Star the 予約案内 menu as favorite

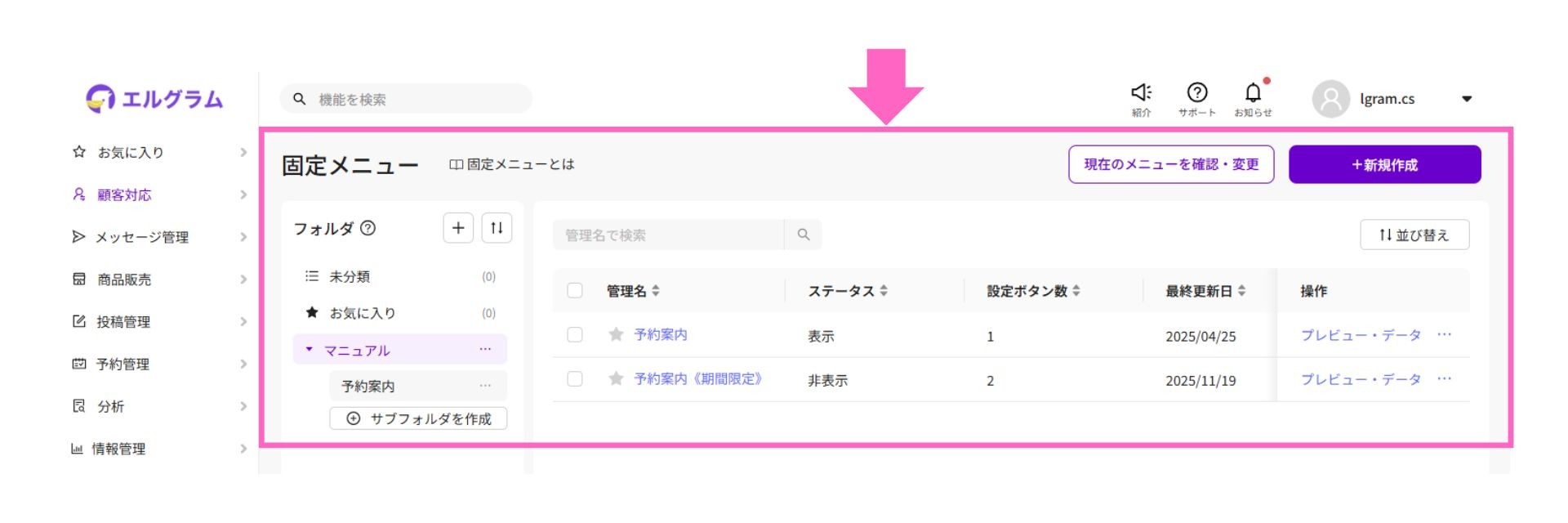[617, 334]
